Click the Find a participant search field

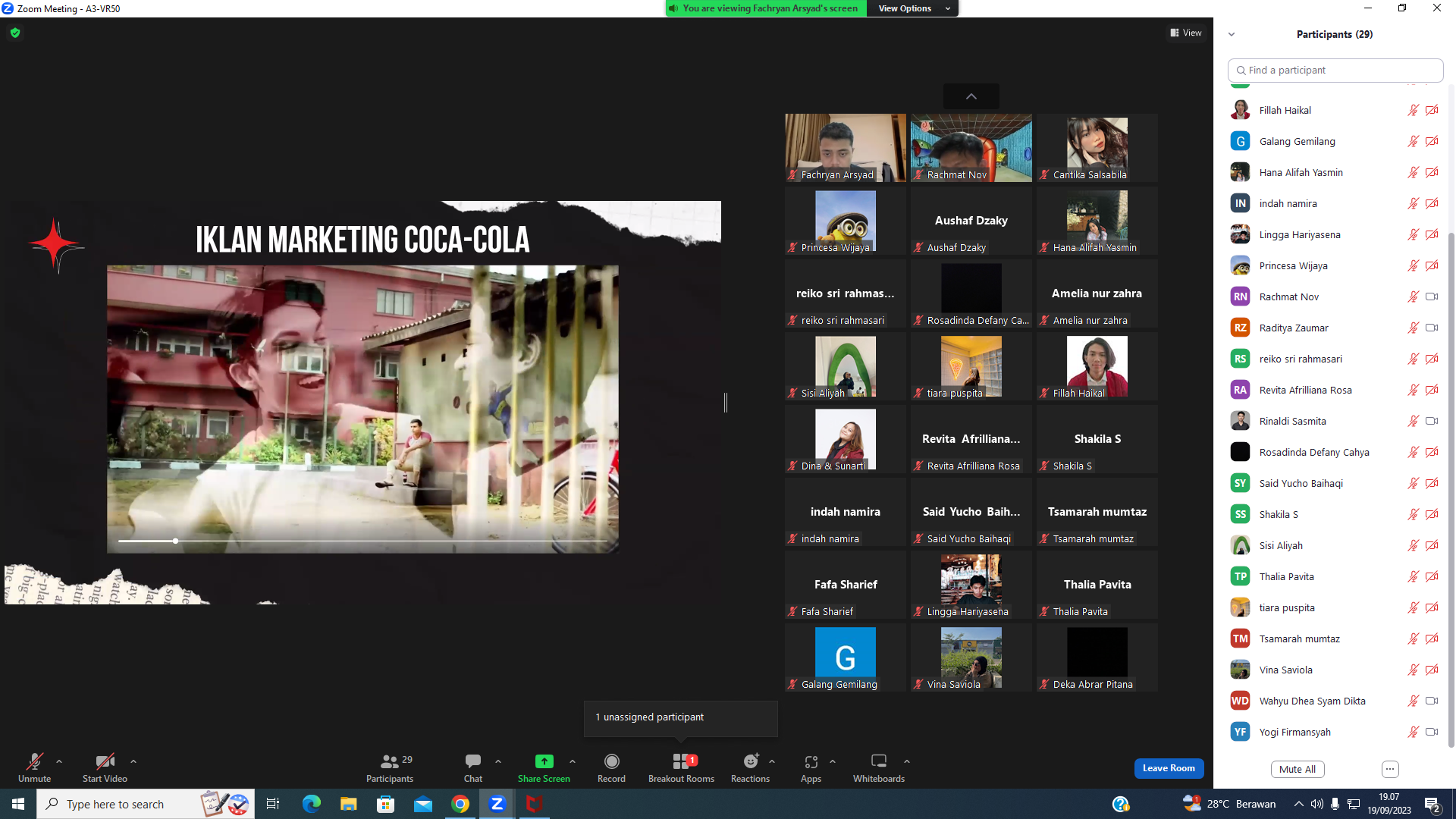[x=1335, y=70]
